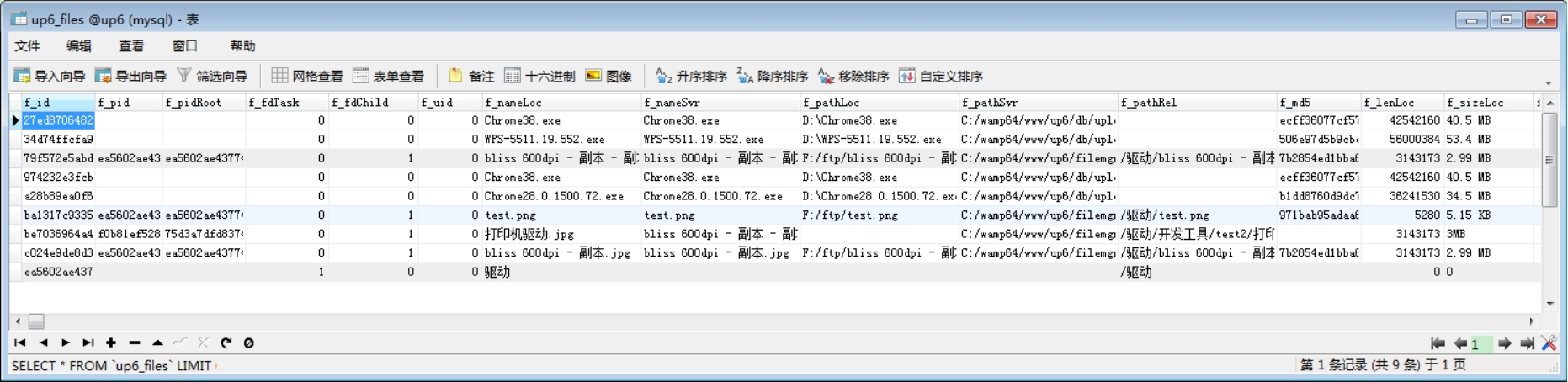Screen dimensions: 1568x382
Task: Add a new record with plus icon
Action: coord(111,342)
